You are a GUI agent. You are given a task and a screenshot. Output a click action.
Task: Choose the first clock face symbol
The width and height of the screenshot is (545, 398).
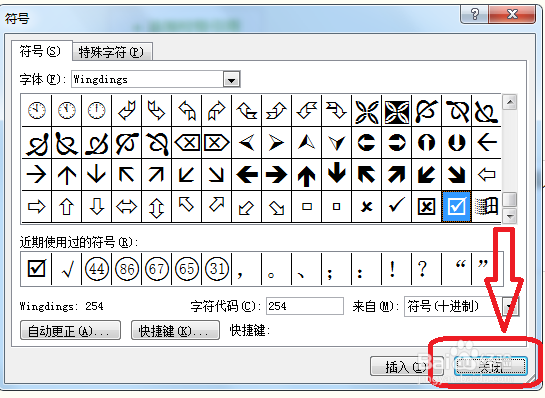[36, 111]
